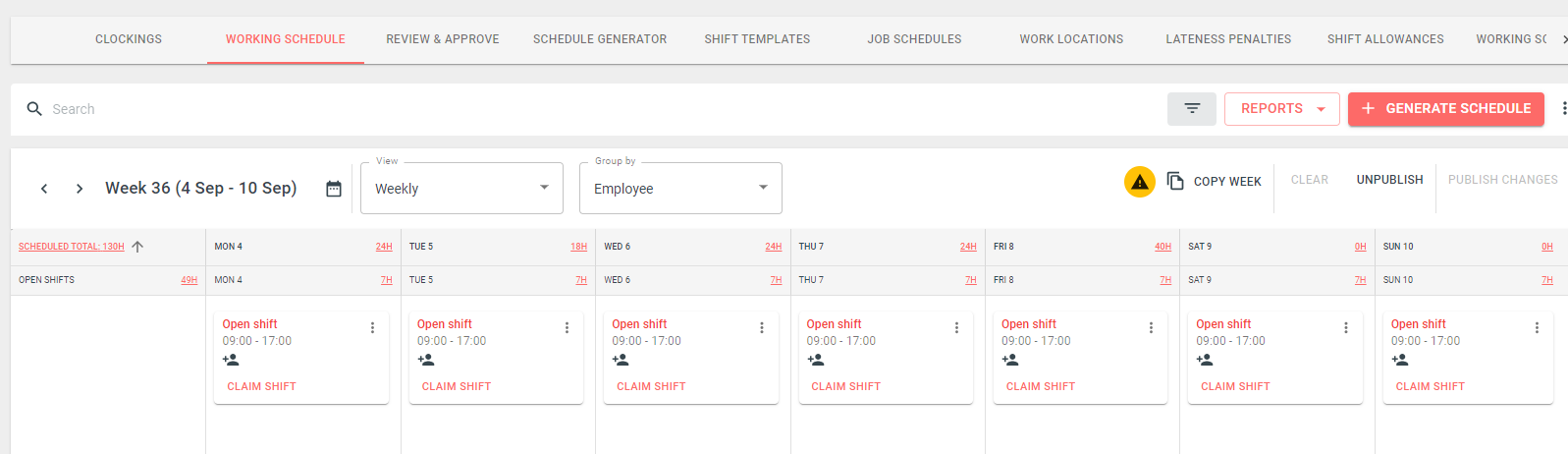The height and width of the screenshot is (454, 1568).
Task: Click the Unpublish button
Action: 1389,180
